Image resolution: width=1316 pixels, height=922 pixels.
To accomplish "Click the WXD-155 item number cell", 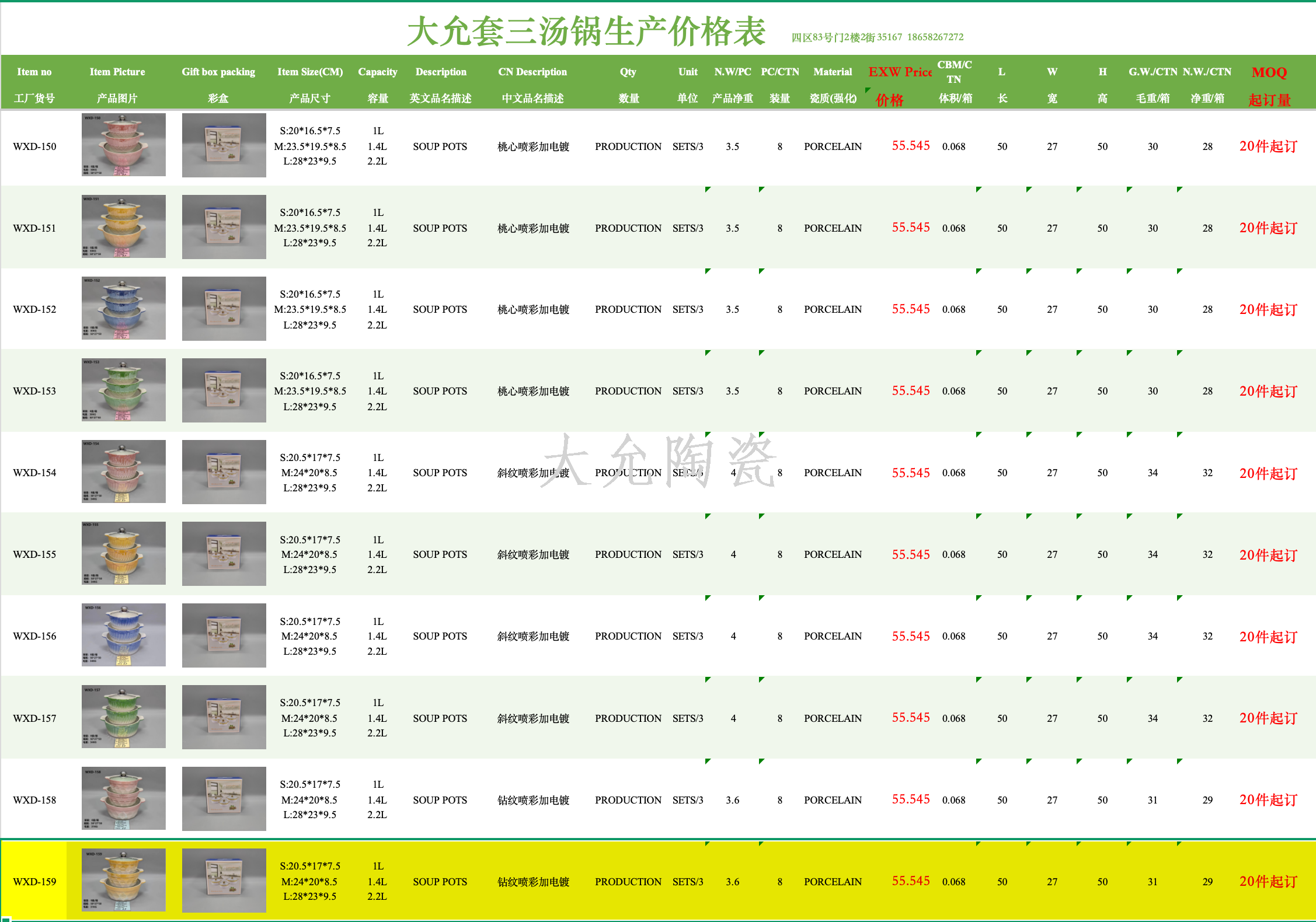I will pyautogui.click(x=34, y=554).
